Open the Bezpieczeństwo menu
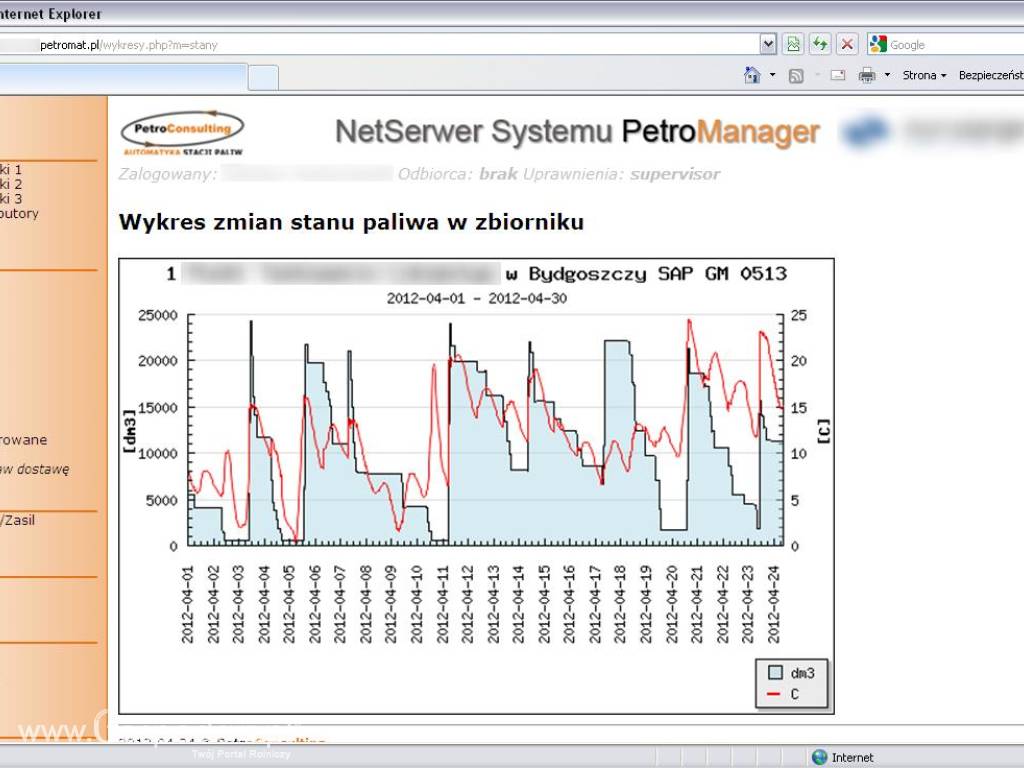 pyautogui.click(x=991, y=75)
